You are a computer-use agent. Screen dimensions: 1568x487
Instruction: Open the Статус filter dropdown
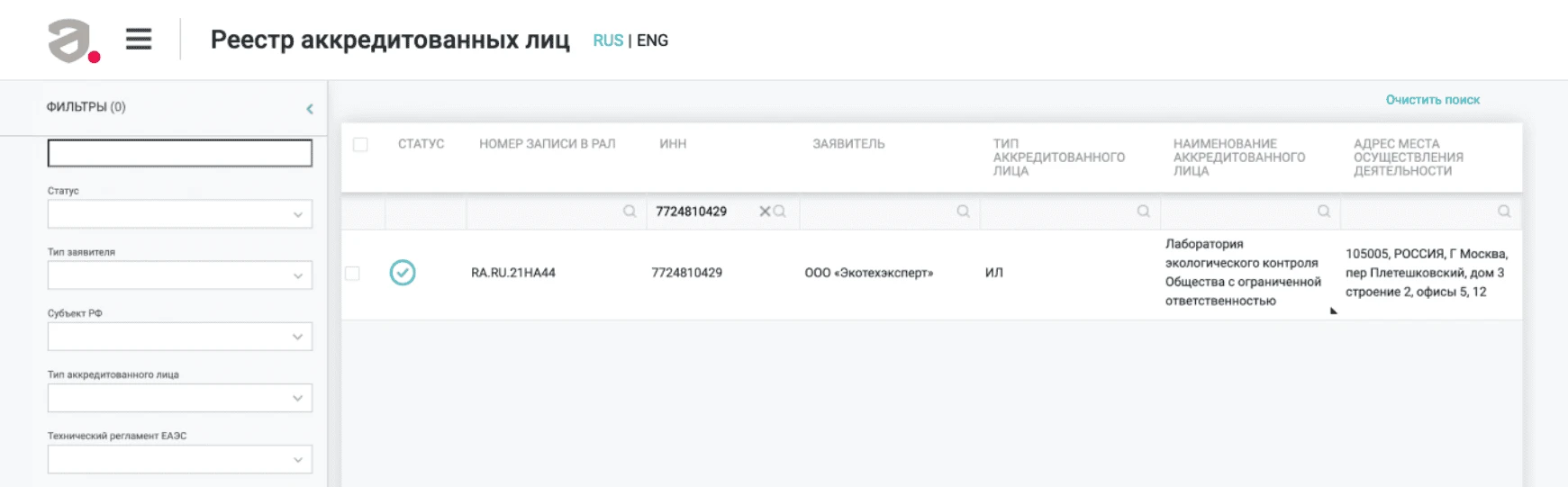point(180,214)
